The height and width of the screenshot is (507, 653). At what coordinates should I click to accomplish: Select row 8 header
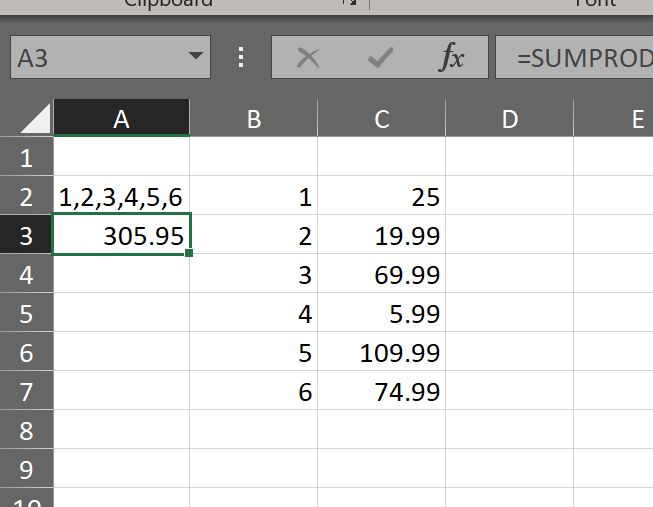(26, 429)
